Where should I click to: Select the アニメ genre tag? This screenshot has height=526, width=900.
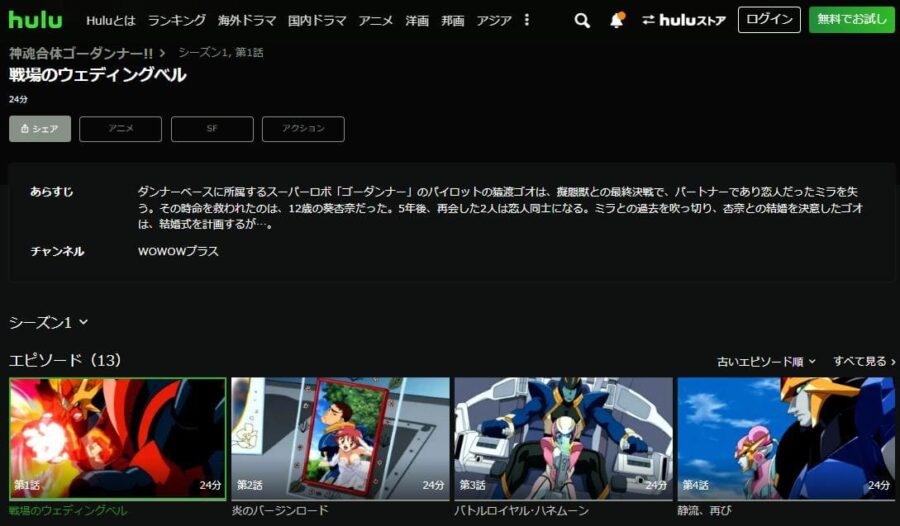click(121, 129)
